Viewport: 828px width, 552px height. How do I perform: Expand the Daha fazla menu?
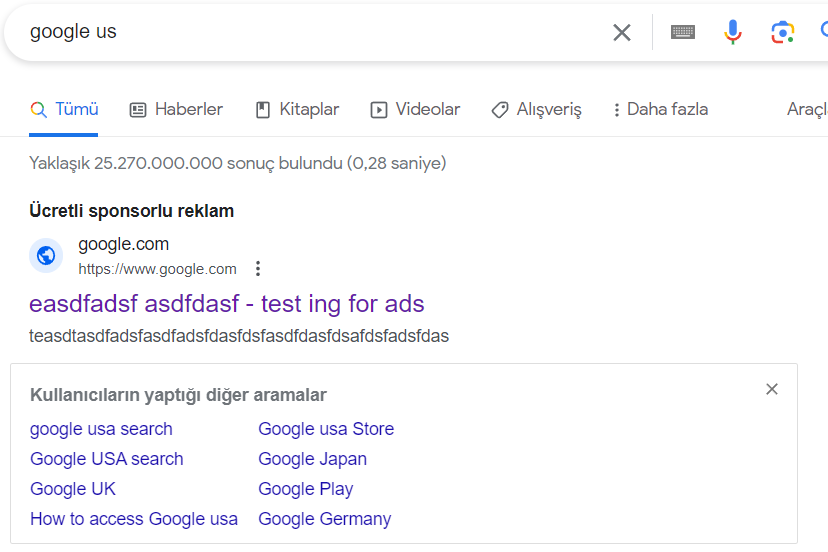[x=660, y=109]
